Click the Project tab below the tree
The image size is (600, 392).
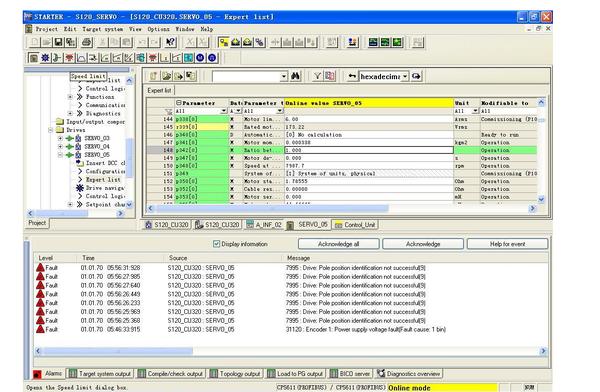pyautogui.click(x=37, y=223)
